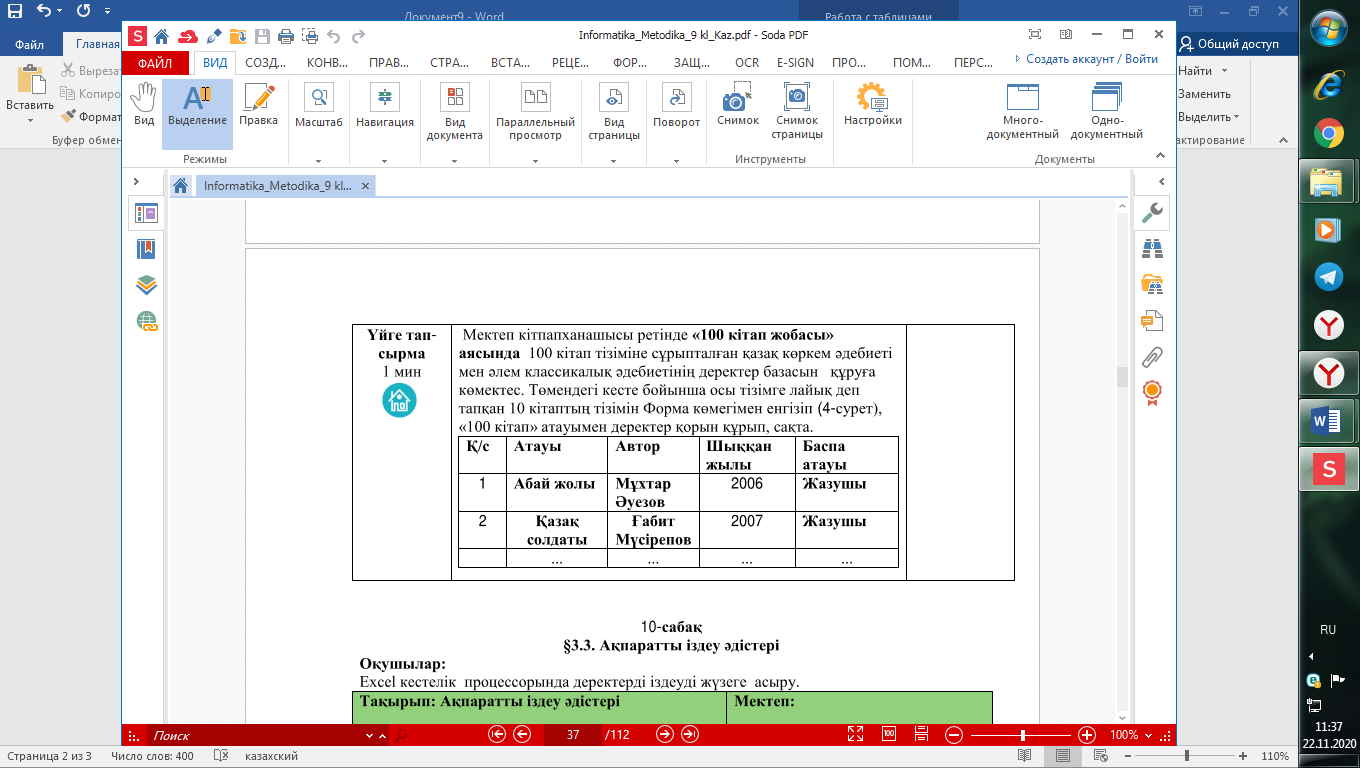Expand the Вид страницы dropdown
The image size is (1360, 768).
click(613, 160)
